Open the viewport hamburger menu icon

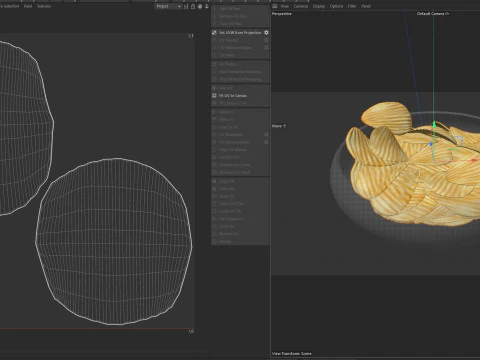tap(275, 6)
